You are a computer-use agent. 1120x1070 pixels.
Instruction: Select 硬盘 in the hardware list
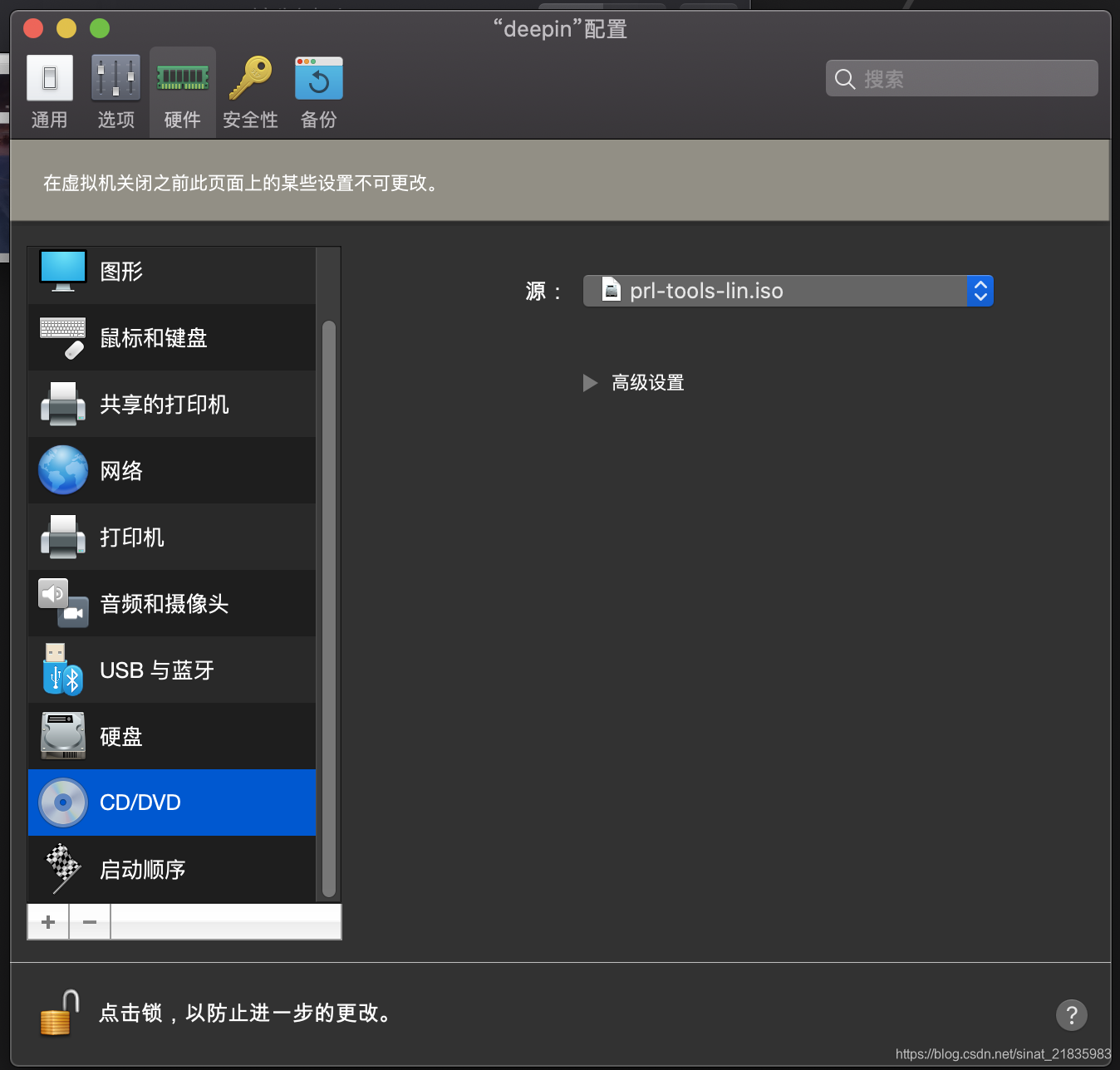[172, 736]
